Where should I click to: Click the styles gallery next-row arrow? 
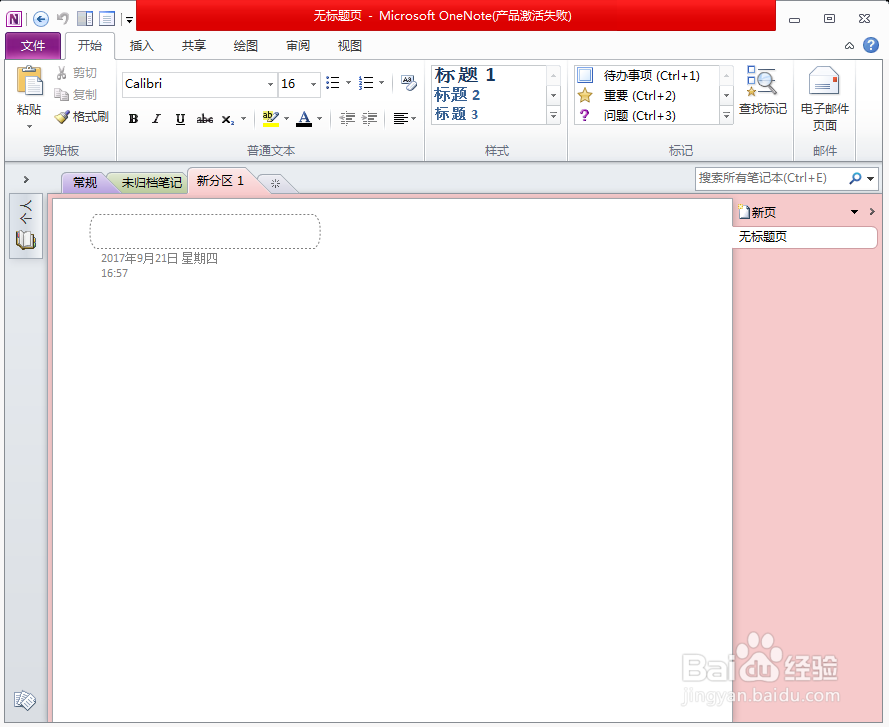pos(554,95)
